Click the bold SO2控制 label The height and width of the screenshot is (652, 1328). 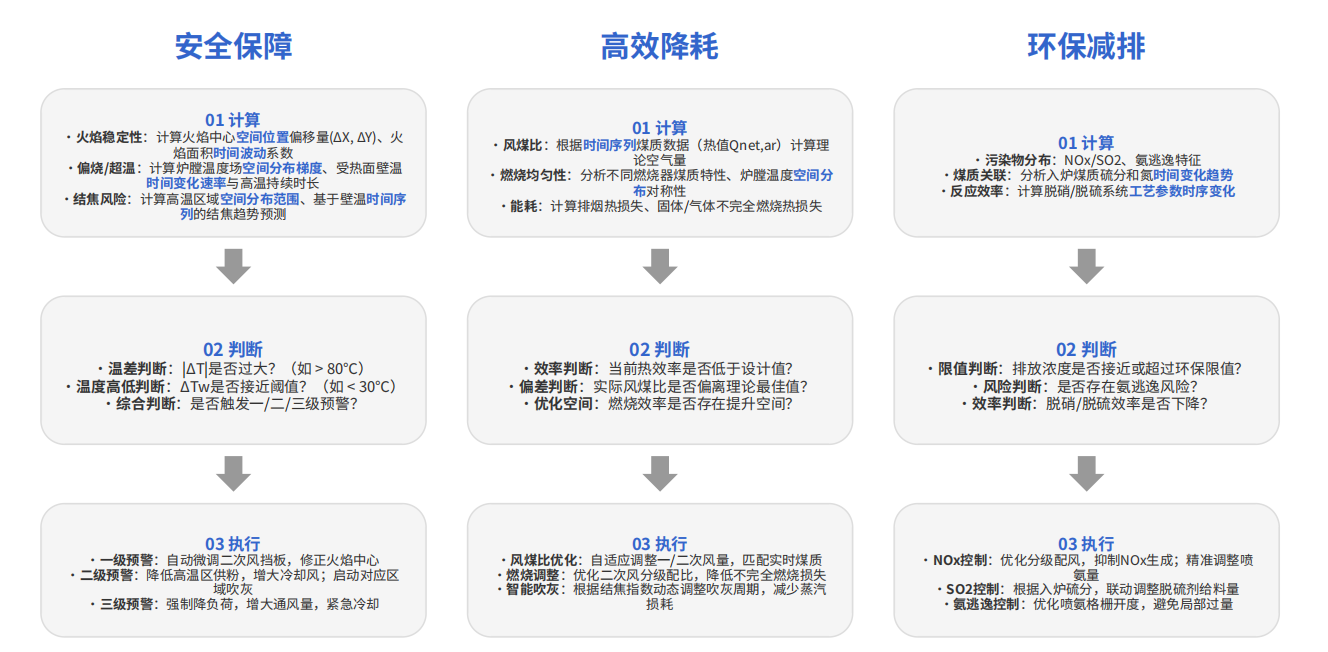pos(972,590)
